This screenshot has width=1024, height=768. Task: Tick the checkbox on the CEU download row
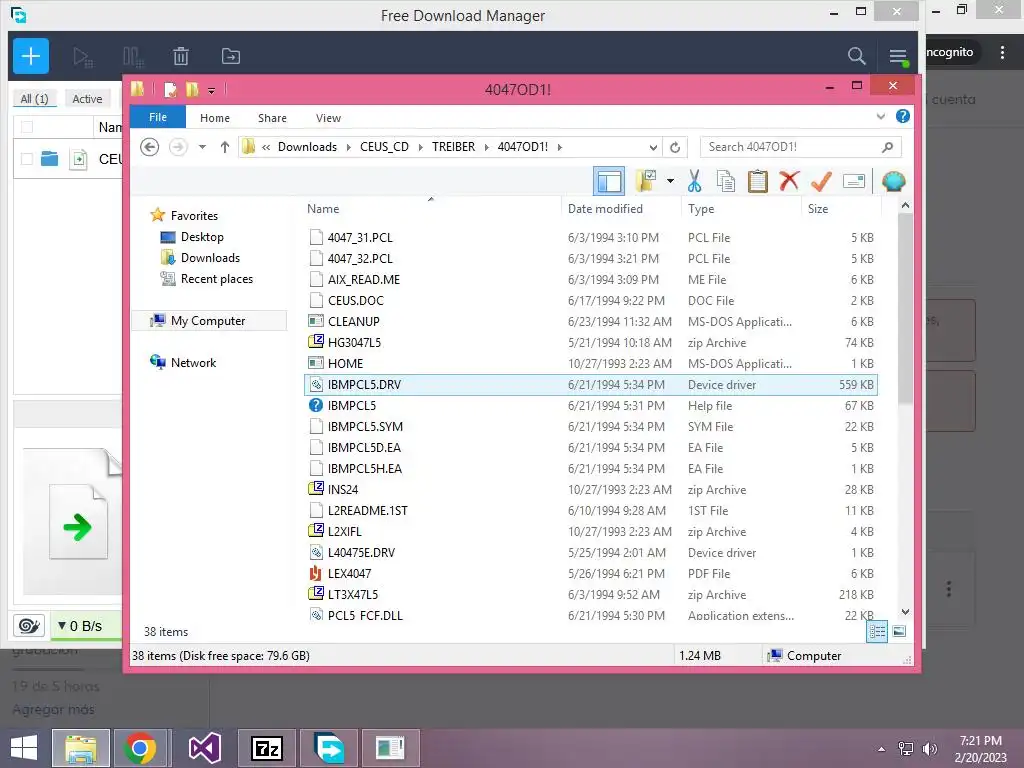tap(27, 159)
